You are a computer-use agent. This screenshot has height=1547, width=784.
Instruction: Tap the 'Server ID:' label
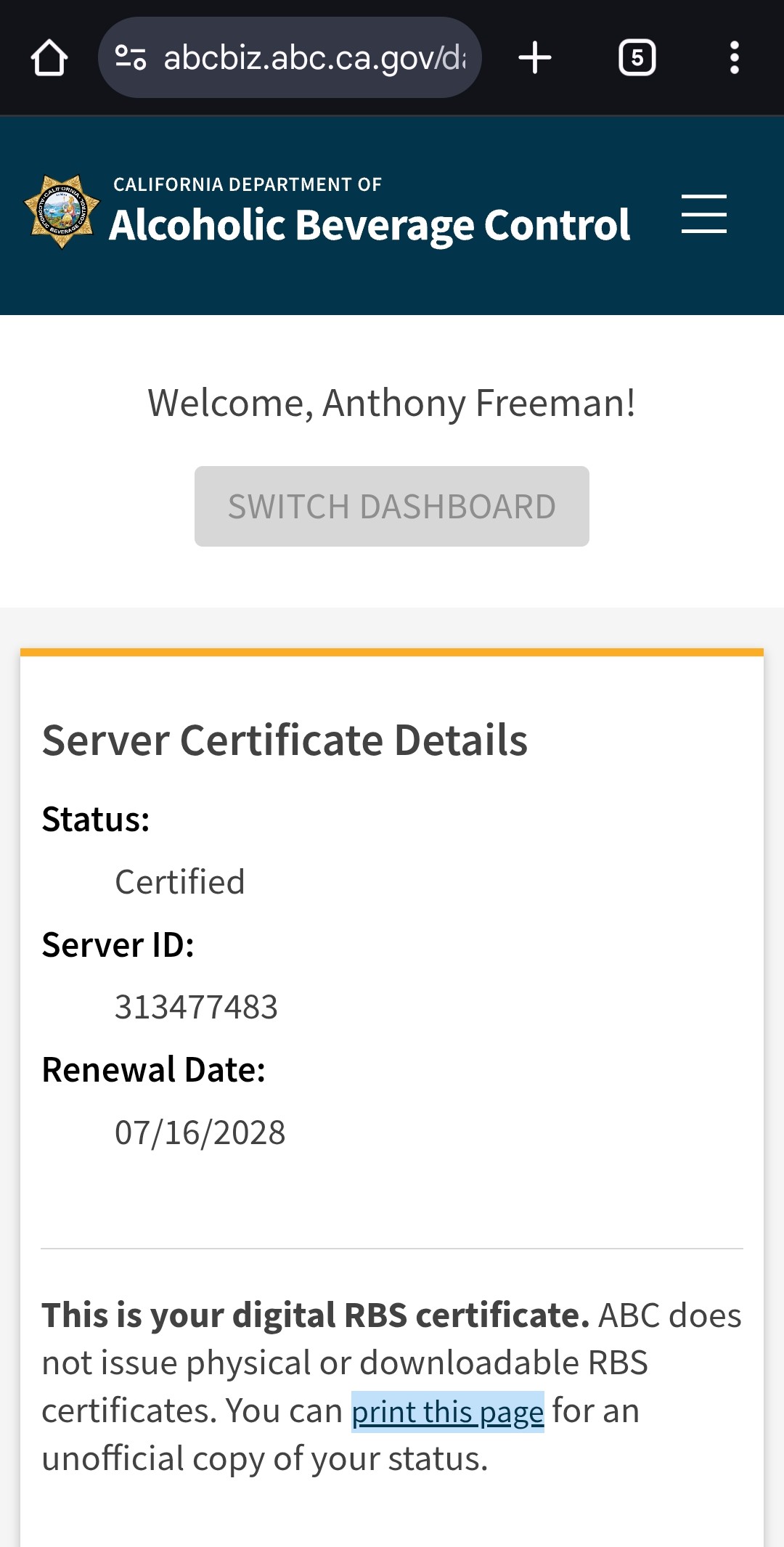[118, 945]
